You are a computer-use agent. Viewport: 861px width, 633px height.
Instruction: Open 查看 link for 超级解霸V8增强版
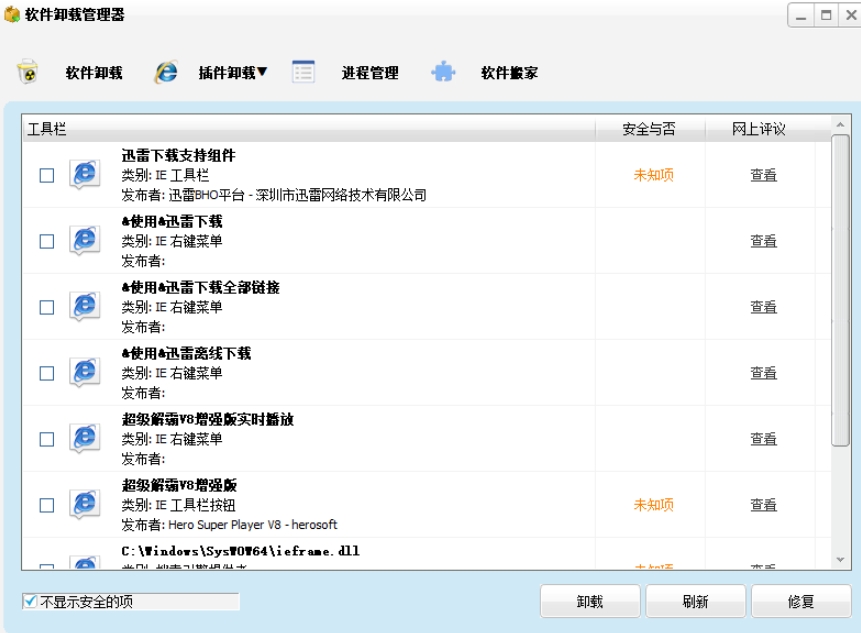[763, 505]
